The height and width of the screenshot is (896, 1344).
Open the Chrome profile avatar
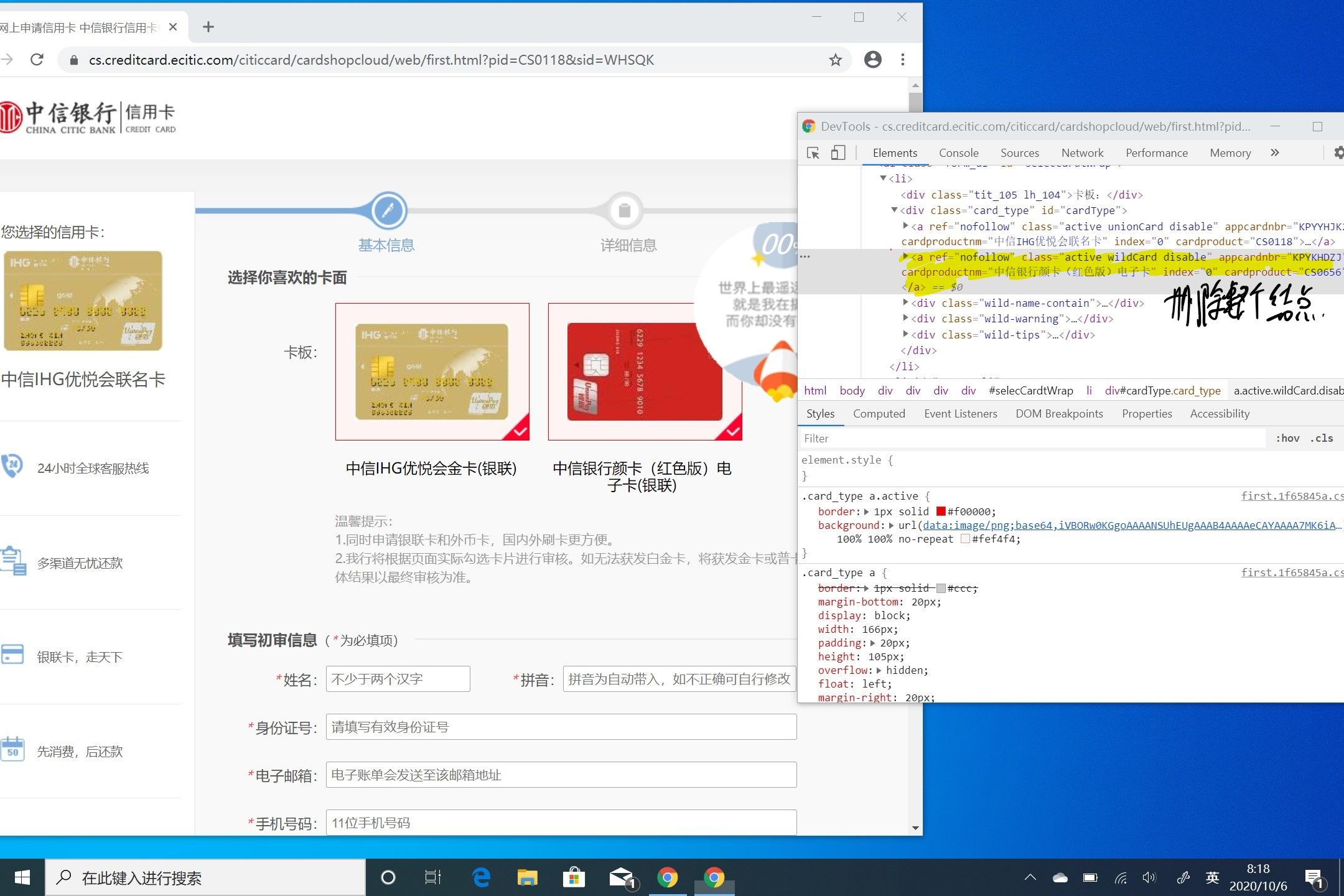pos(873,60)
